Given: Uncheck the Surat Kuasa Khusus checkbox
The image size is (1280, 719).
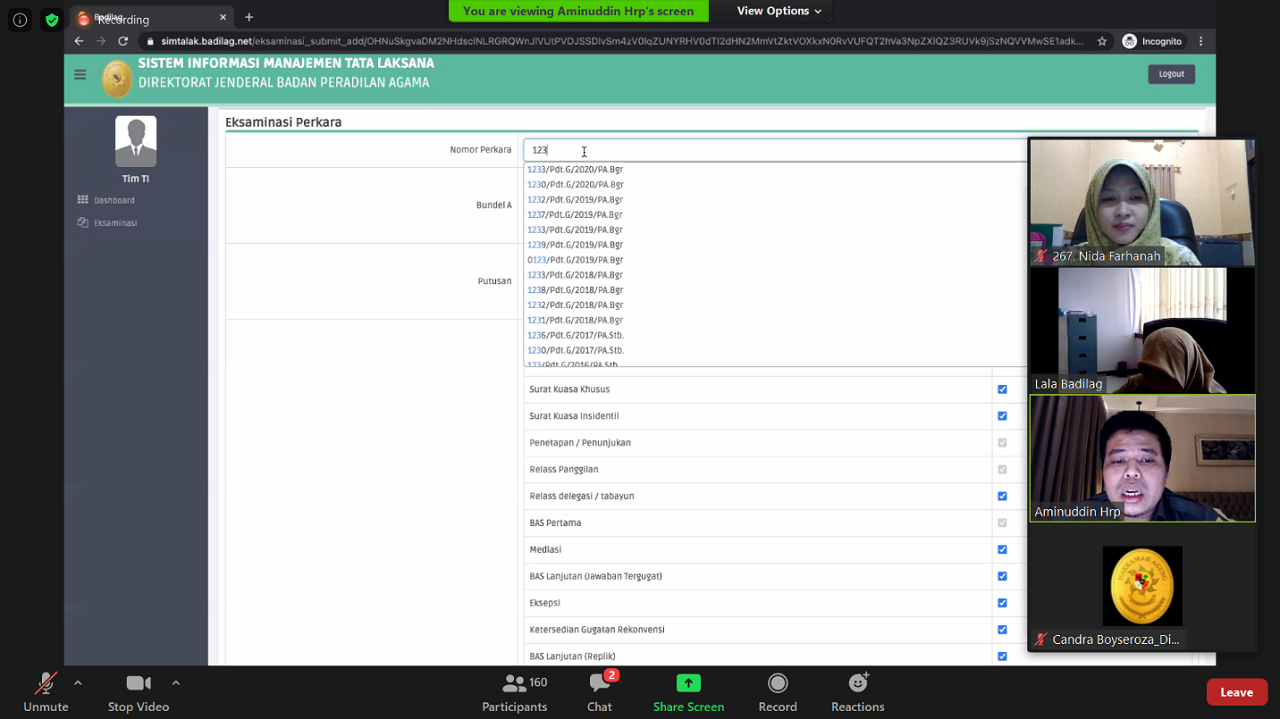Looking at the screenshot, I should coord(1002,389).
